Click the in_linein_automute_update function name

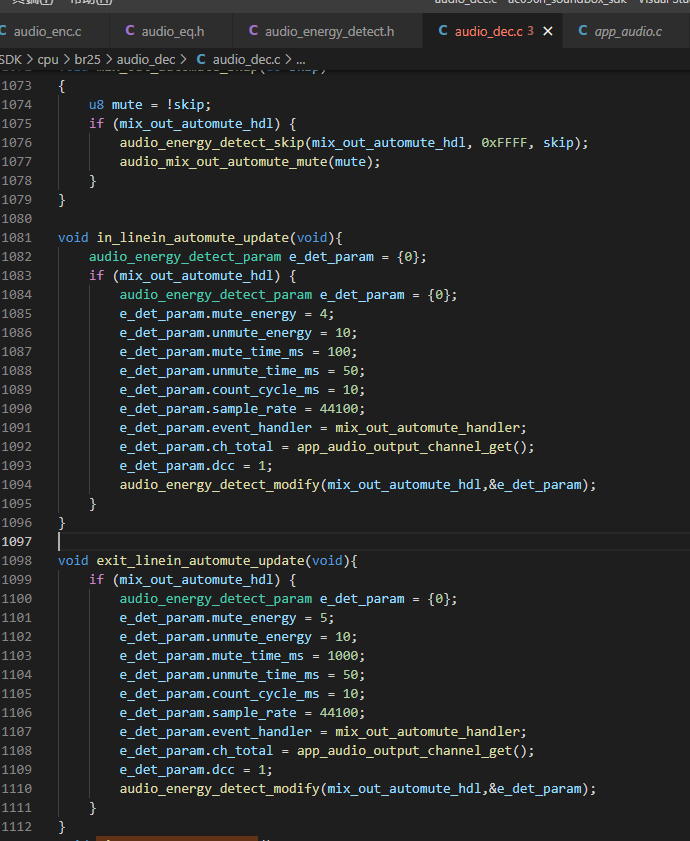click(193, 238)
